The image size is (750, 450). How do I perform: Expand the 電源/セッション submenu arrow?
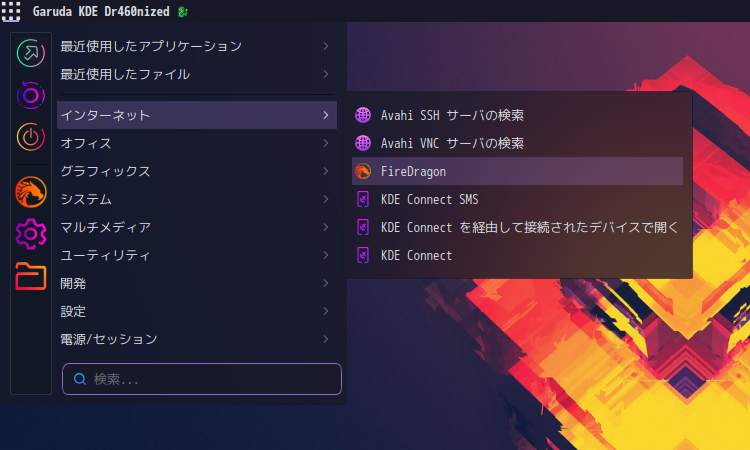(326, 339)
